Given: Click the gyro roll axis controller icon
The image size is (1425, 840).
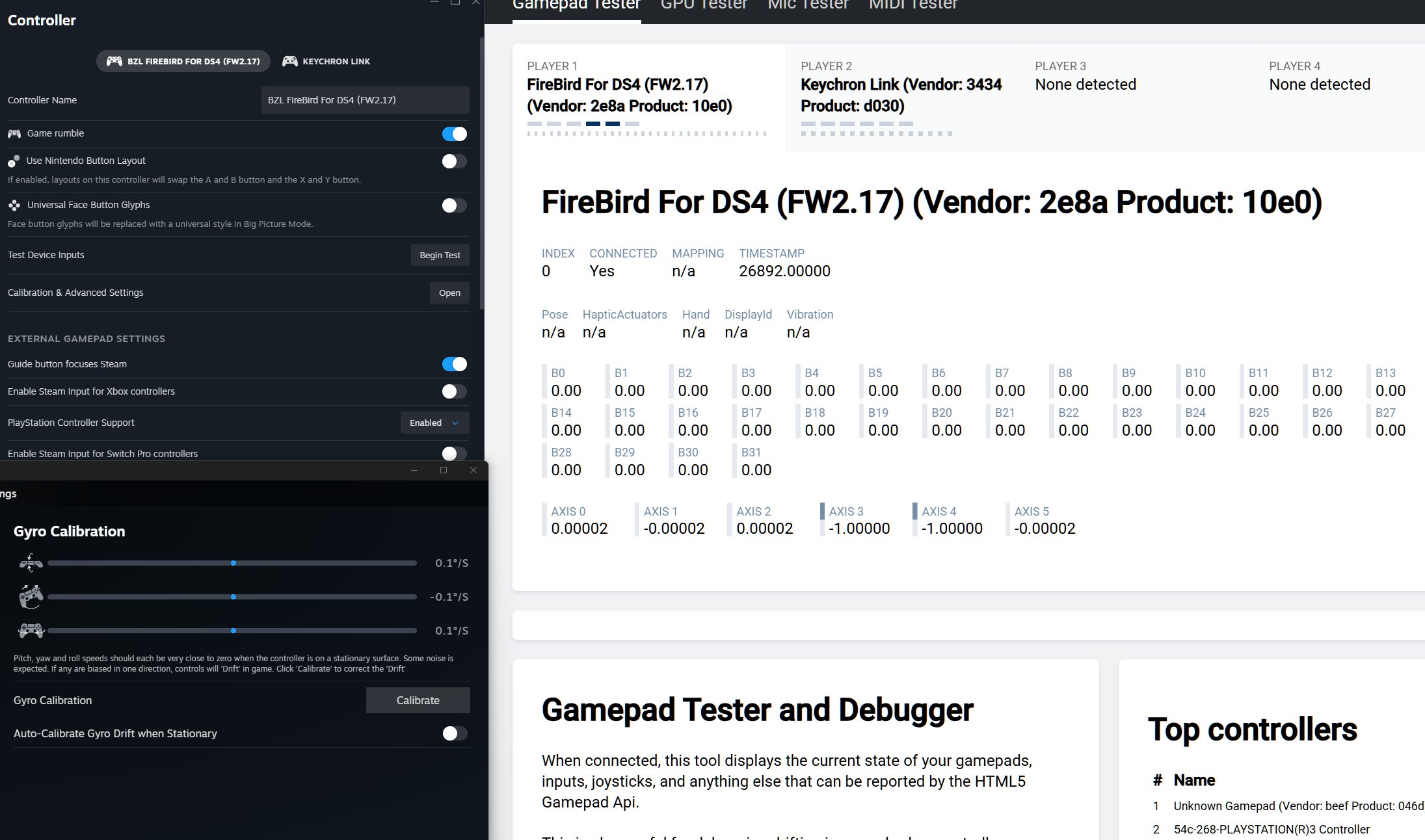Looking at the screenshot, I should [x=31, y=630].
